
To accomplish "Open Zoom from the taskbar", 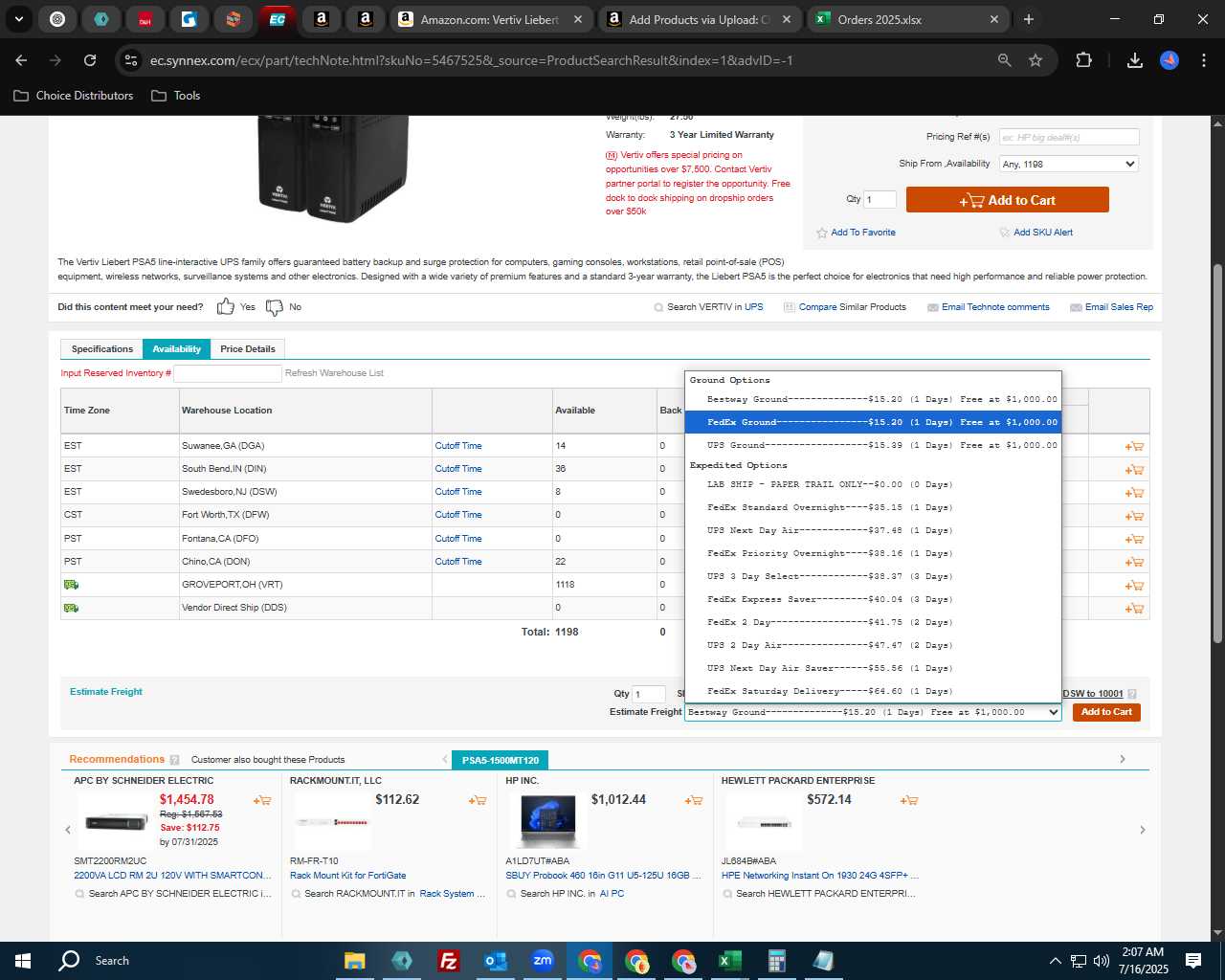I will (543, 961).
